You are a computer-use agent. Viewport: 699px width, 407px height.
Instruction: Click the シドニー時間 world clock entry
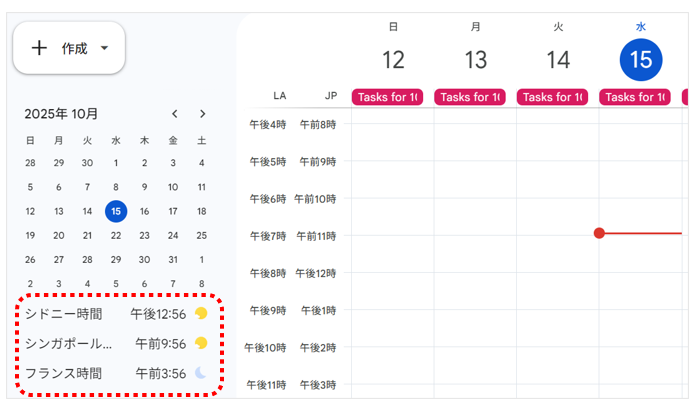coord(64,313)
